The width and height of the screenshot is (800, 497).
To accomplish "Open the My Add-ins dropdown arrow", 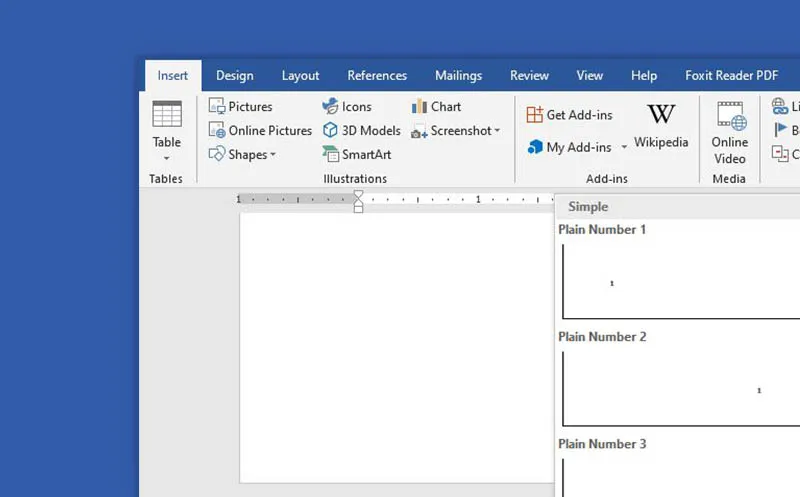I will click(624, 147).
